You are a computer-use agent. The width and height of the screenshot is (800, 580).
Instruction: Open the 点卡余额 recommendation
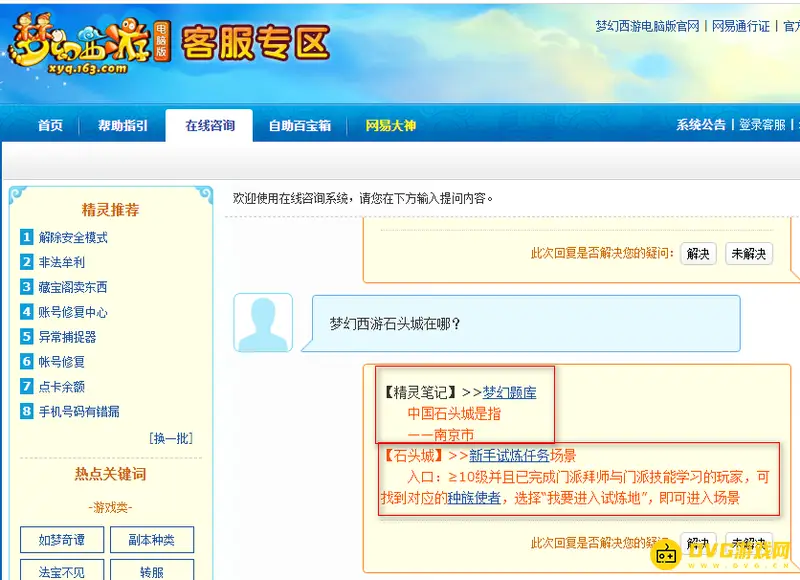[x=62, y=387]
